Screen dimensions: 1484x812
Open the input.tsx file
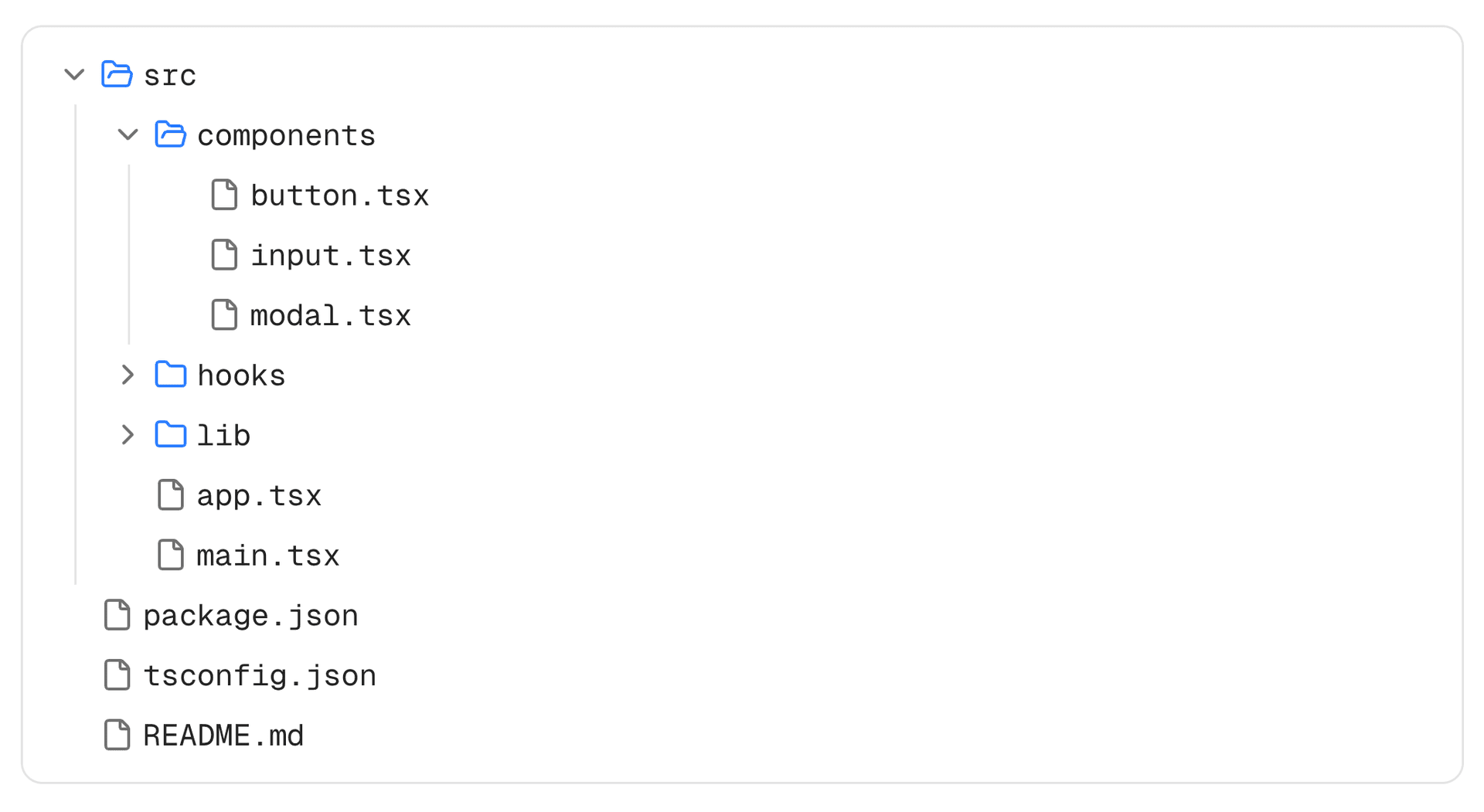coord(330,255)
